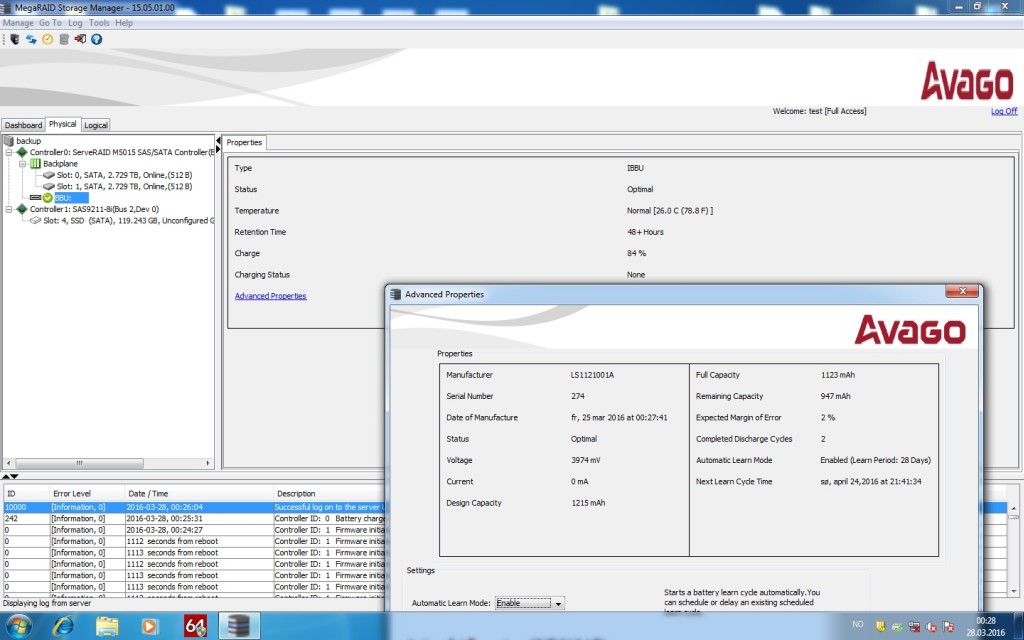Click the Log Off link
This screenshot has width=1024, height=640.
pos(1003,111)
